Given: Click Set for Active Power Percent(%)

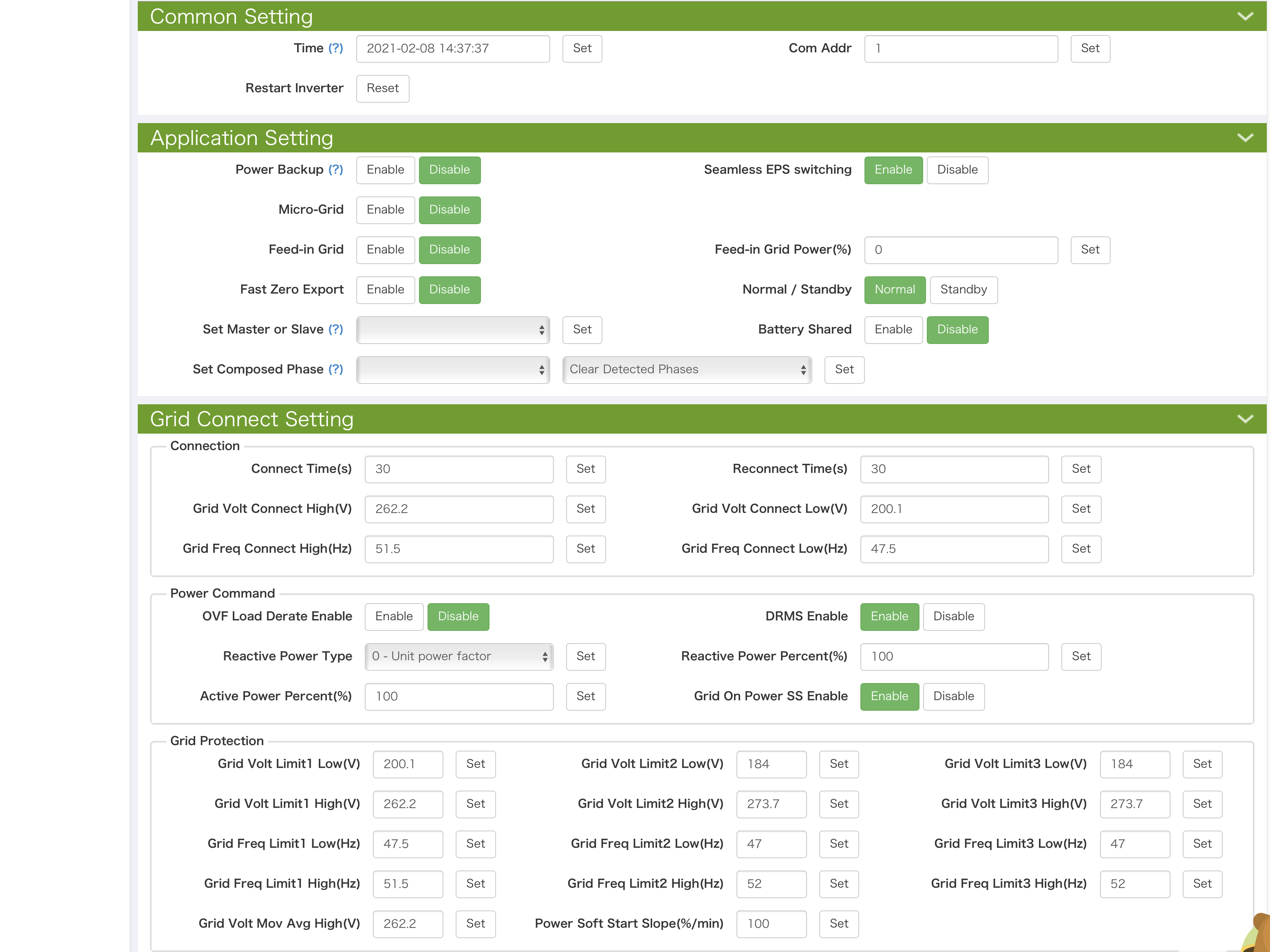Looking at the screenshot, I should pyautogui.click(x=586, y=696).
